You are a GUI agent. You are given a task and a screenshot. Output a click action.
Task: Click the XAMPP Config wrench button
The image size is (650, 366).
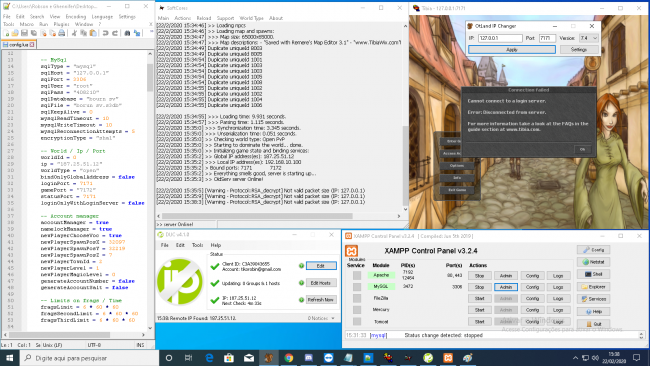(x=594, y=250)
